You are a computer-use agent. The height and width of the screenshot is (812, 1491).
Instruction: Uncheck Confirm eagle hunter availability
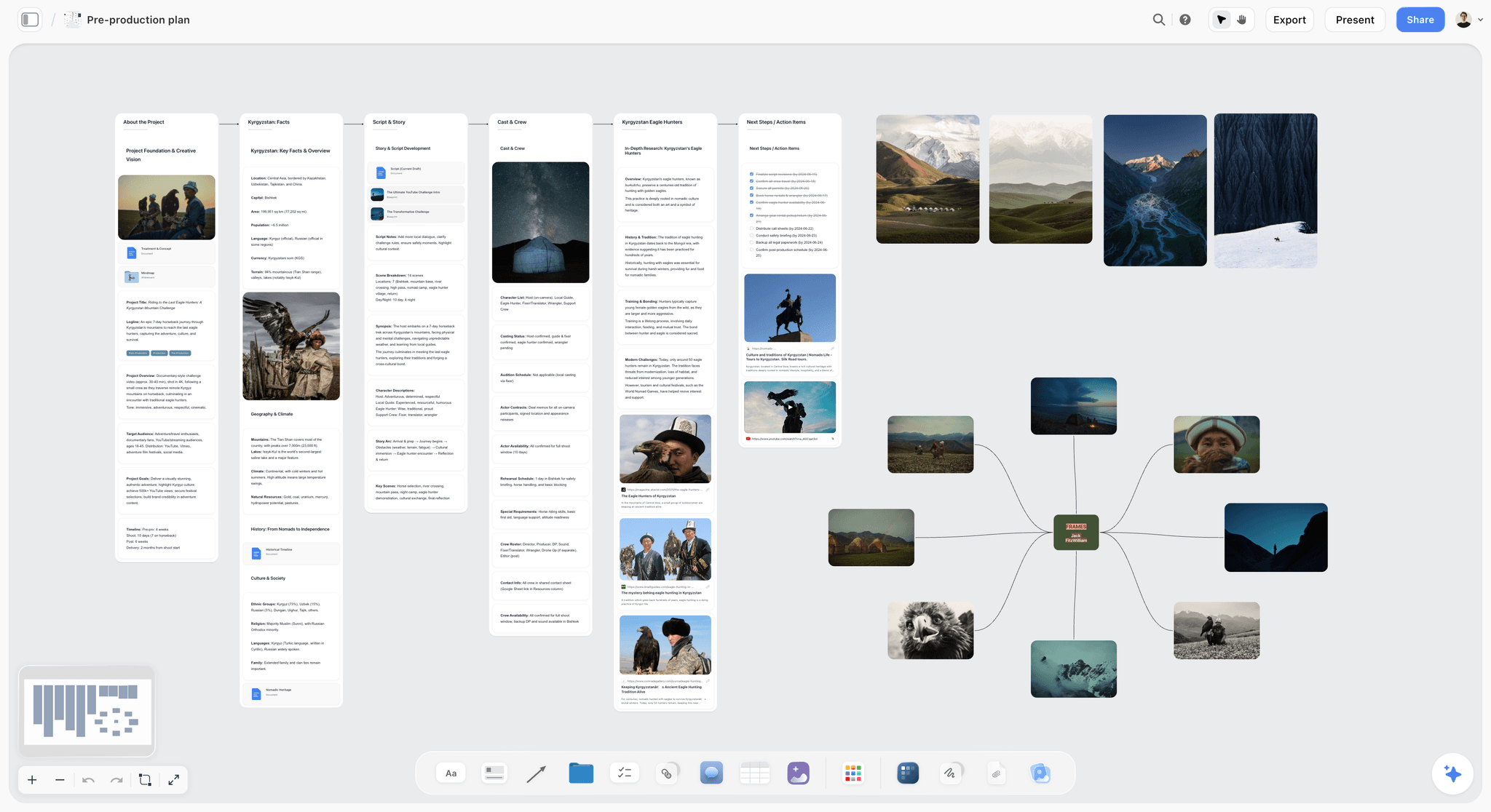pos(751,202)
